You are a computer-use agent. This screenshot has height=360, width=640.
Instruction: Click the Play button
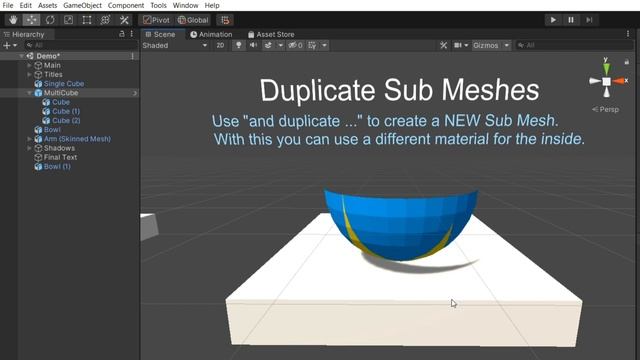(553, 20)
